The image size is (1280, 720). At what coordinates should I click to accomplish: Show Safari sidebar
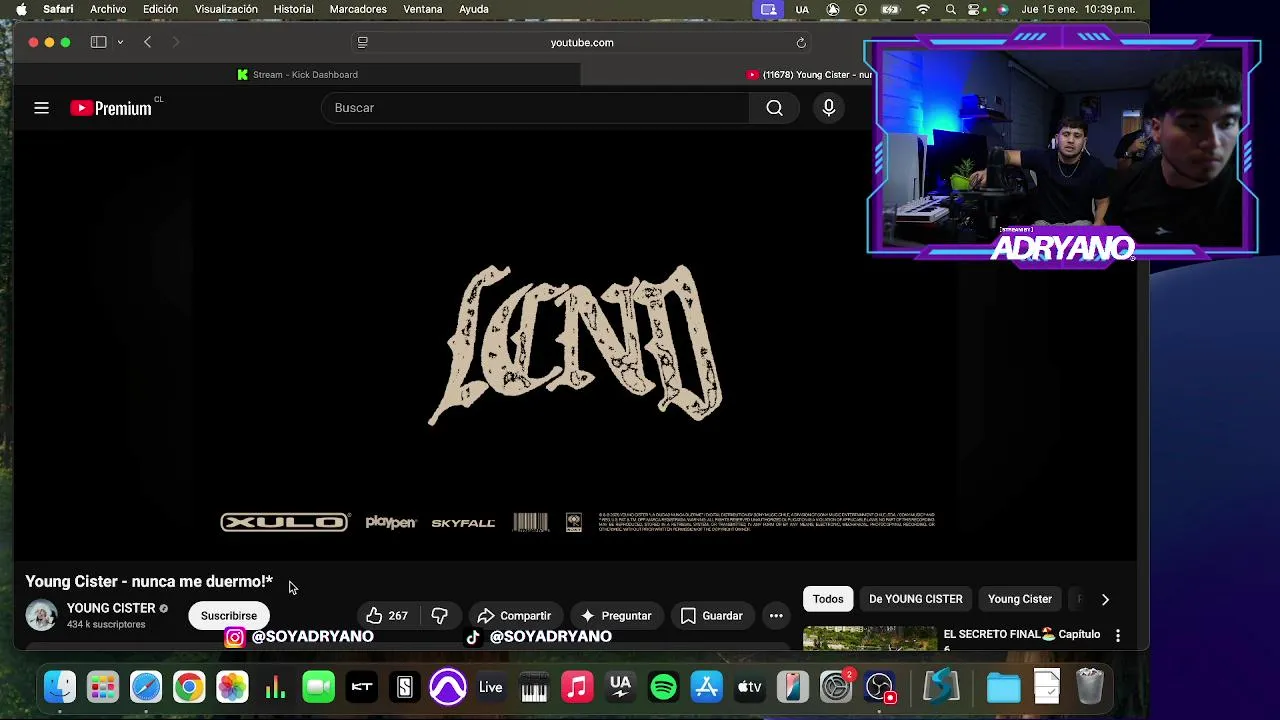[x=98, y=42]
